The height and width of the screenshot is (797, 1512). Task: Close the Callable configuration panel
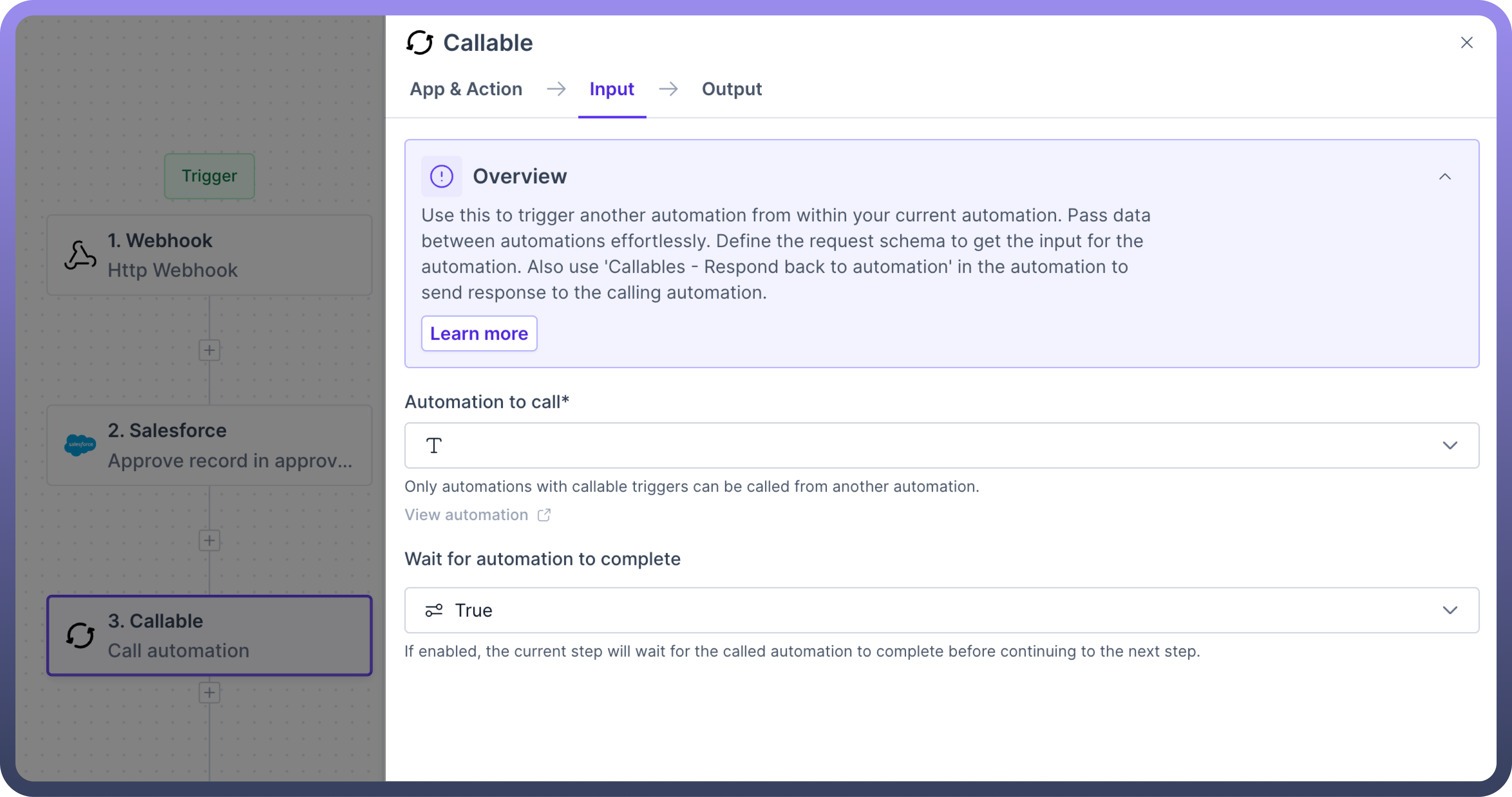click(1466, 43)
